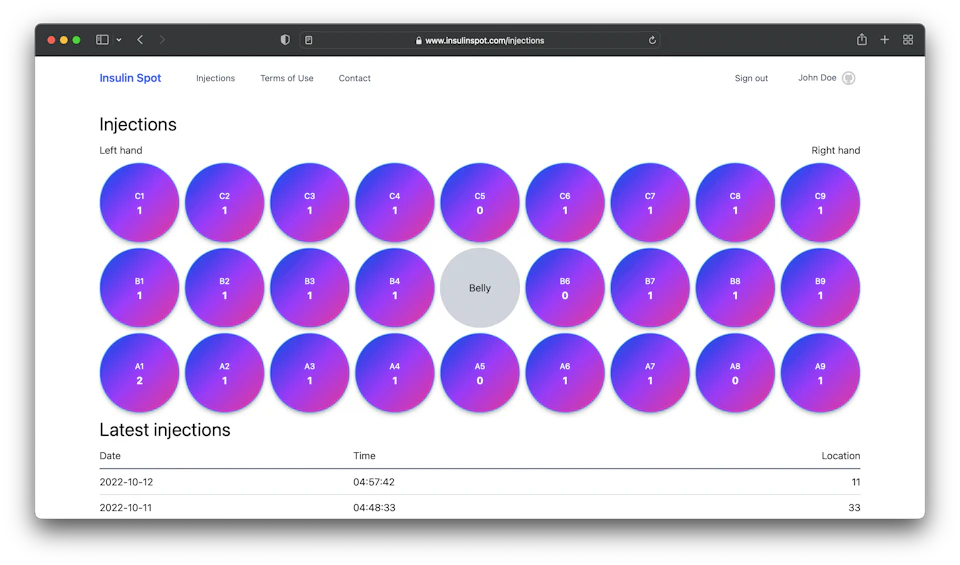Navigate to the Injections menu item
This screenshot has width=960, height=565.
(215, 78)
